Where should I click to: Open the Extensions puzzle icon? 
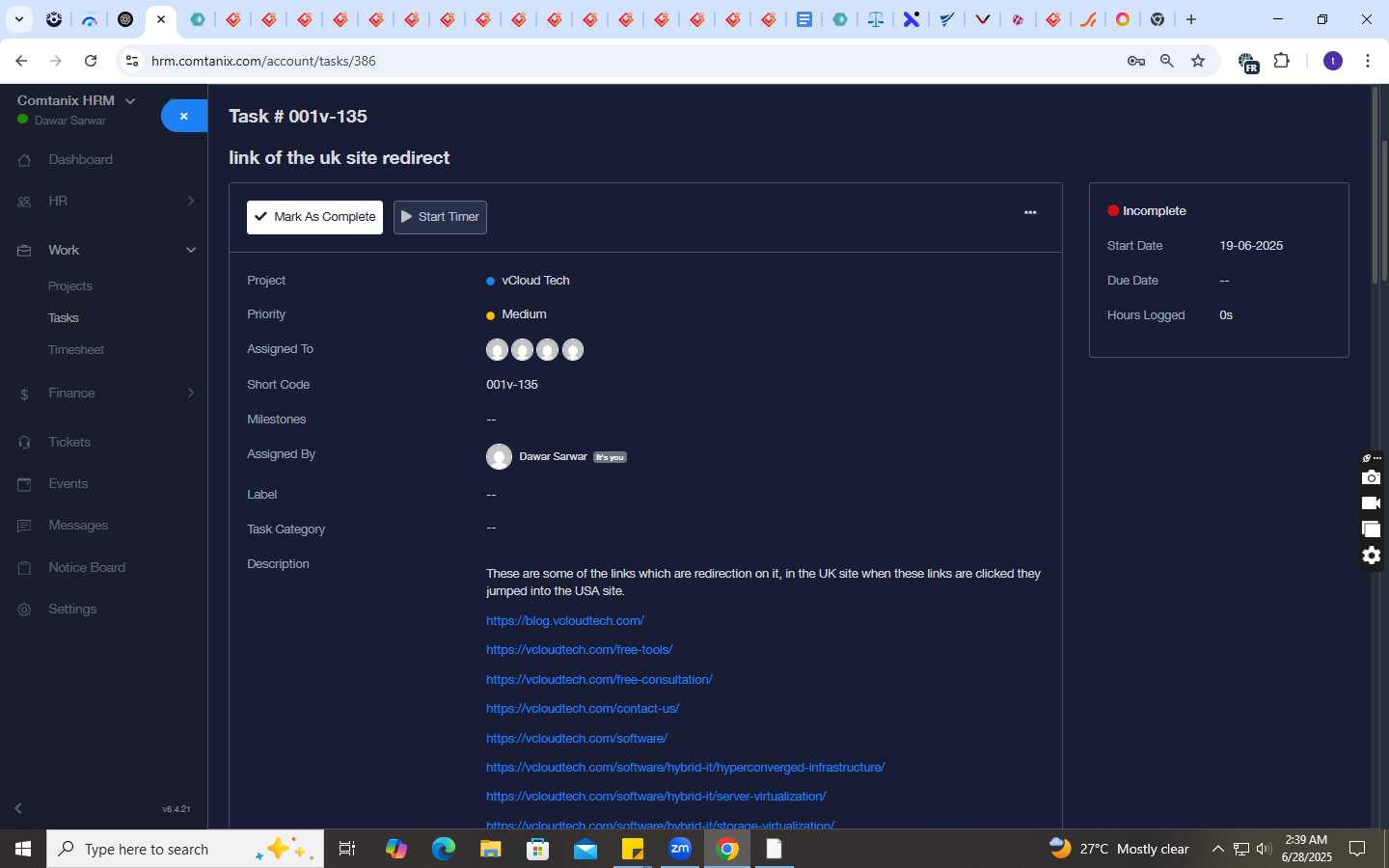point(1282,61)
